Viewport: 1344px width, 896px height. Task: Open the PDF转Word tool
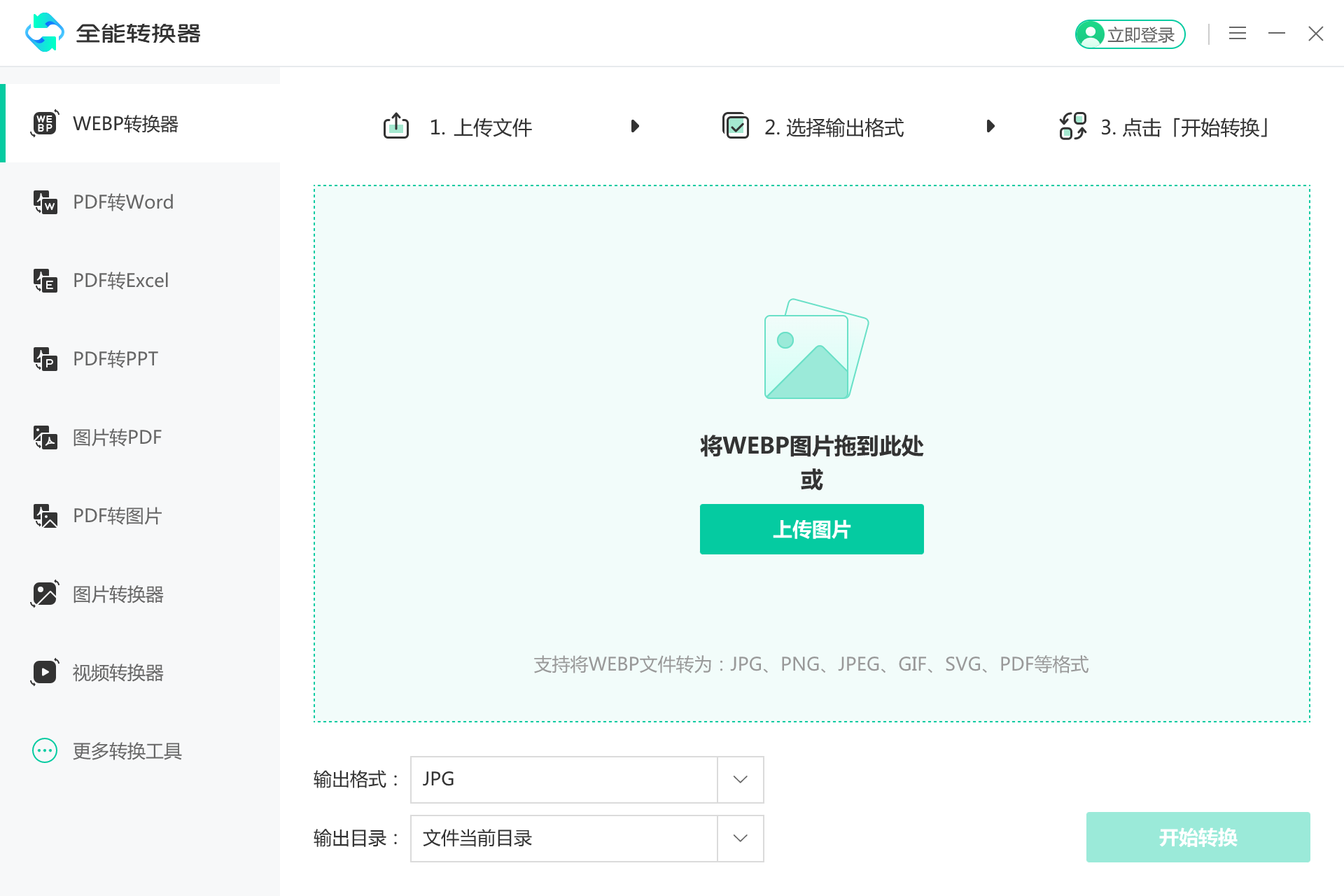pos(45,202)
